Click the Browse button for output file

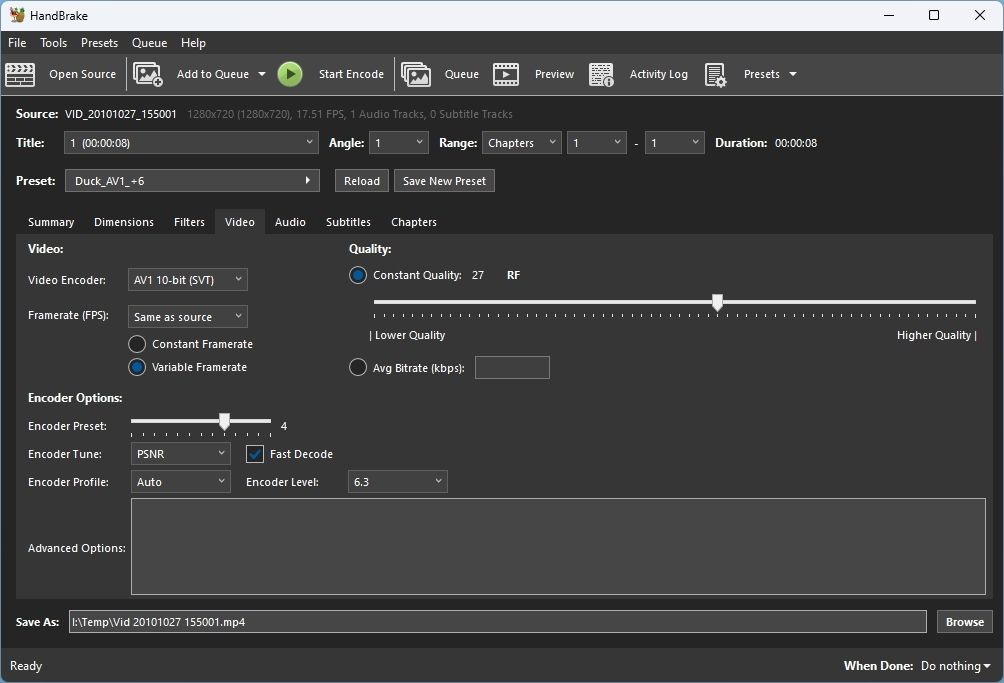coord(963,621)
